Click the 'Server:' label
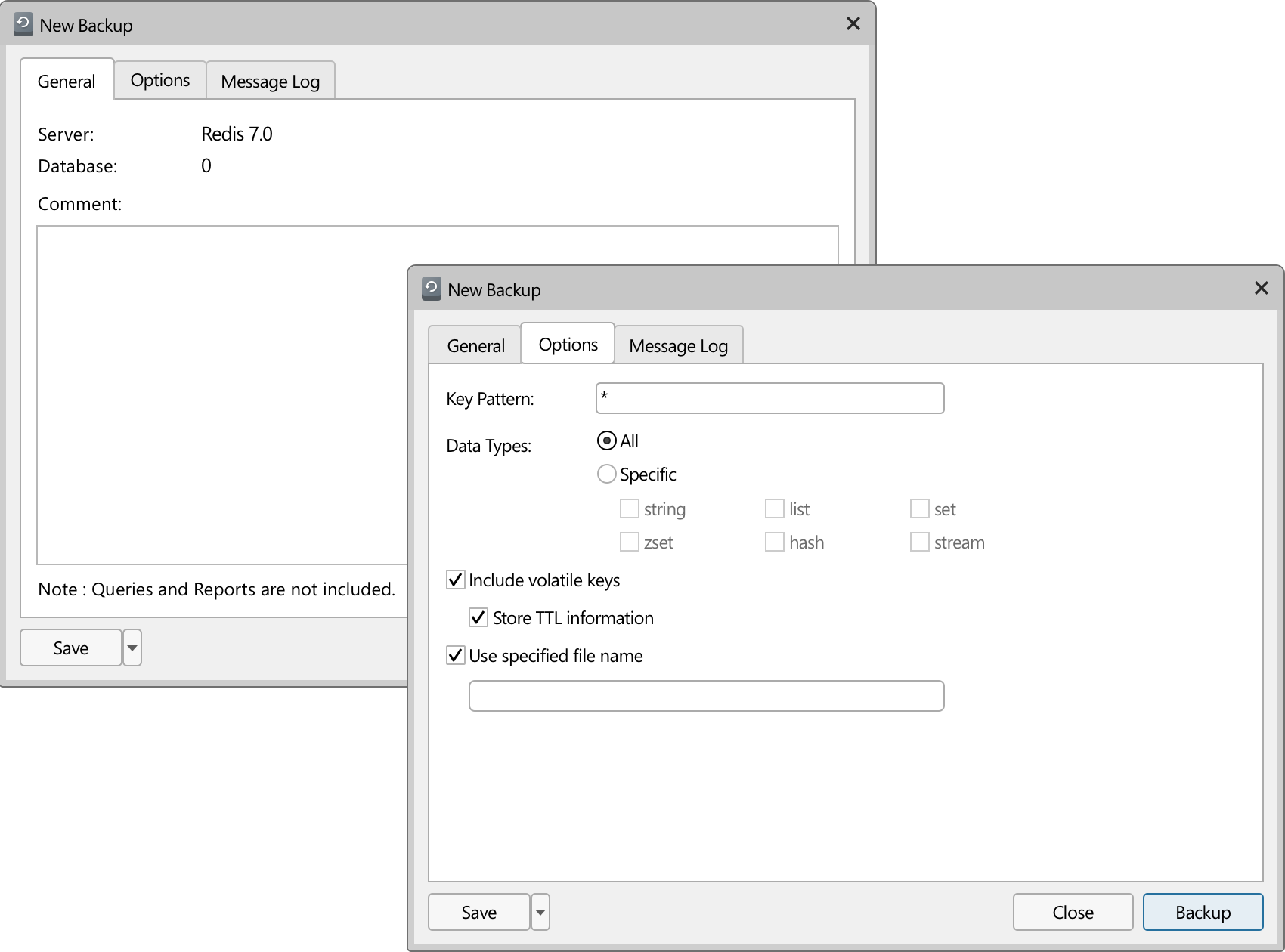This screenshot has height=952, width=1285. click(x=66, y=134)
